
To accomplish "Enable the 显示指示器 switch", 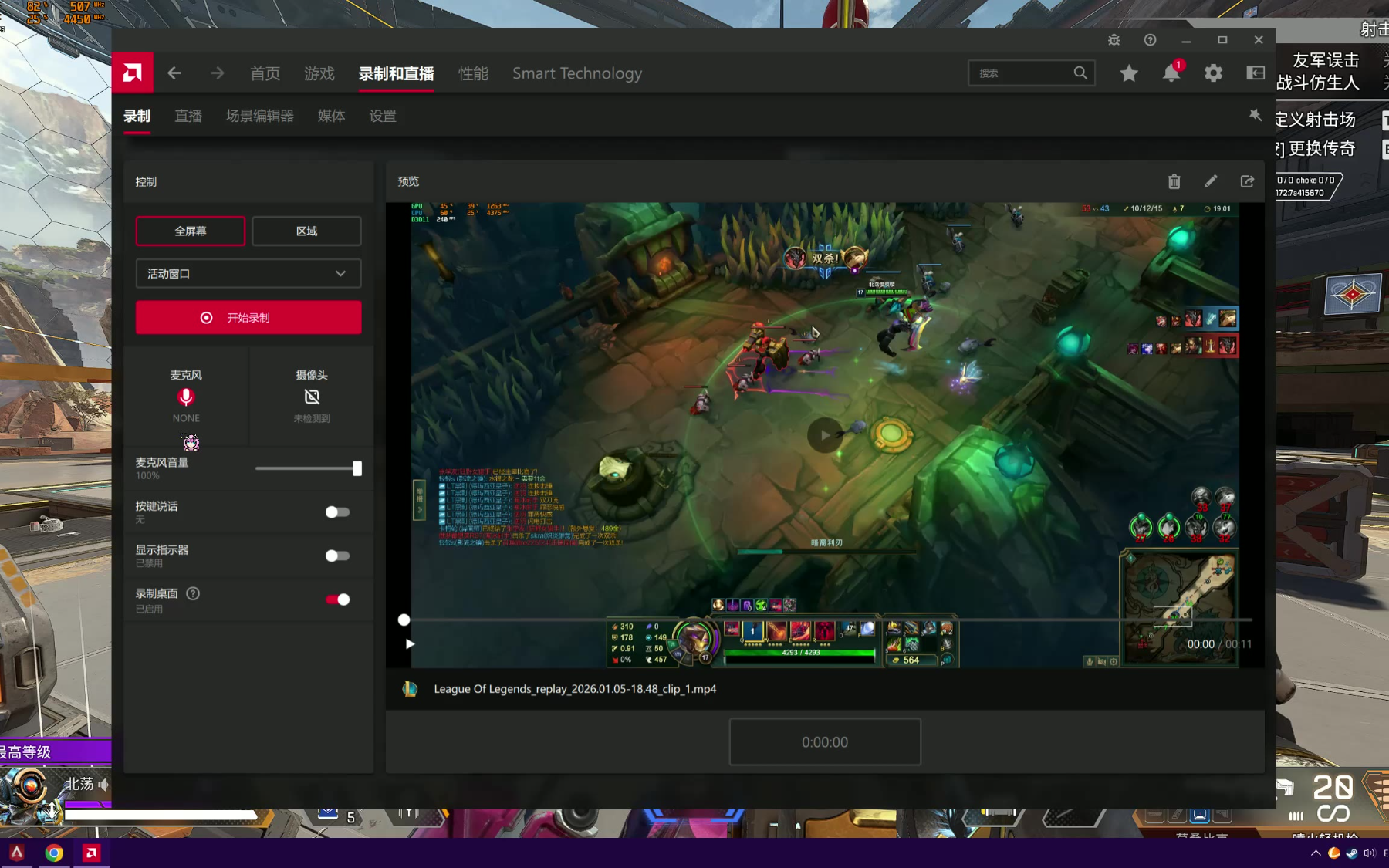I will (337, 556).
